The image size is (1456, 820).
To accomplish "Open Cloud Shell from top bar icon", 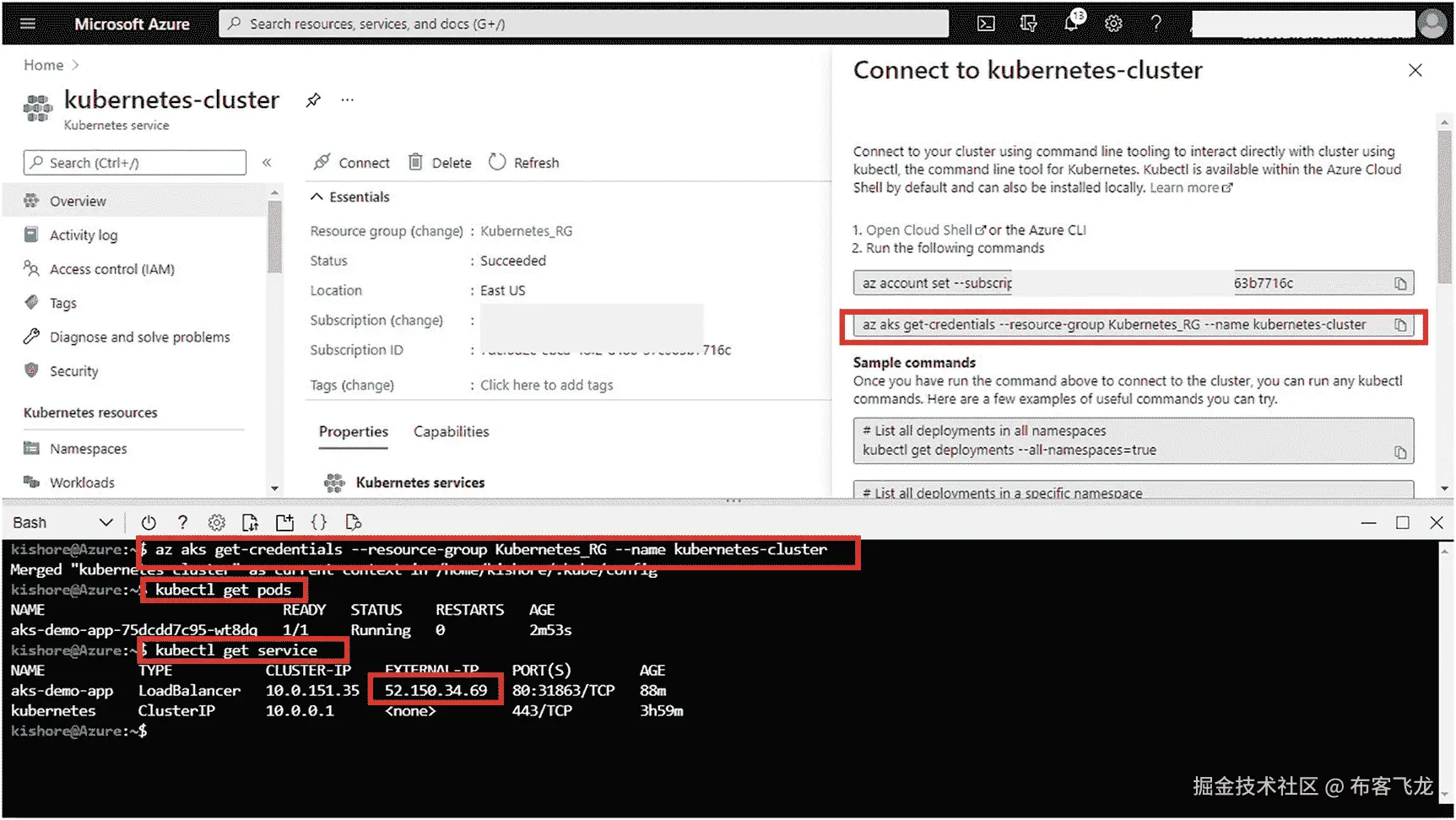I will coord(986,24).
